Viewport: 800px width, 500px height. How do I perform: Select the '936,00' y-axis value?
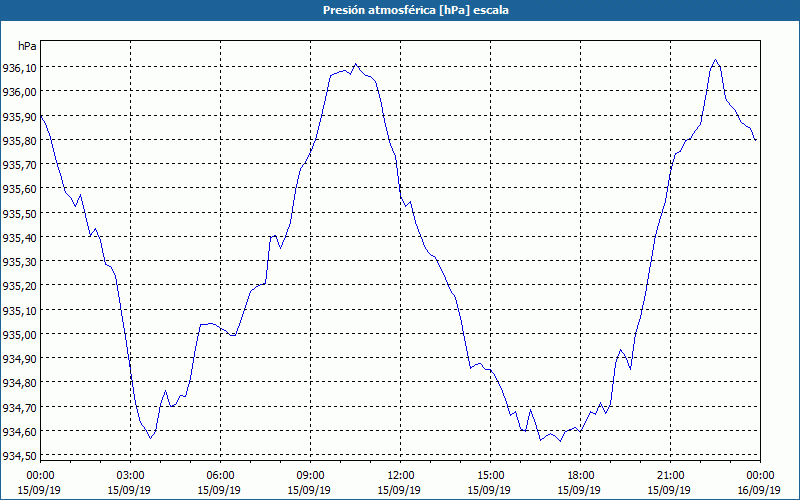tap(19, 91)
